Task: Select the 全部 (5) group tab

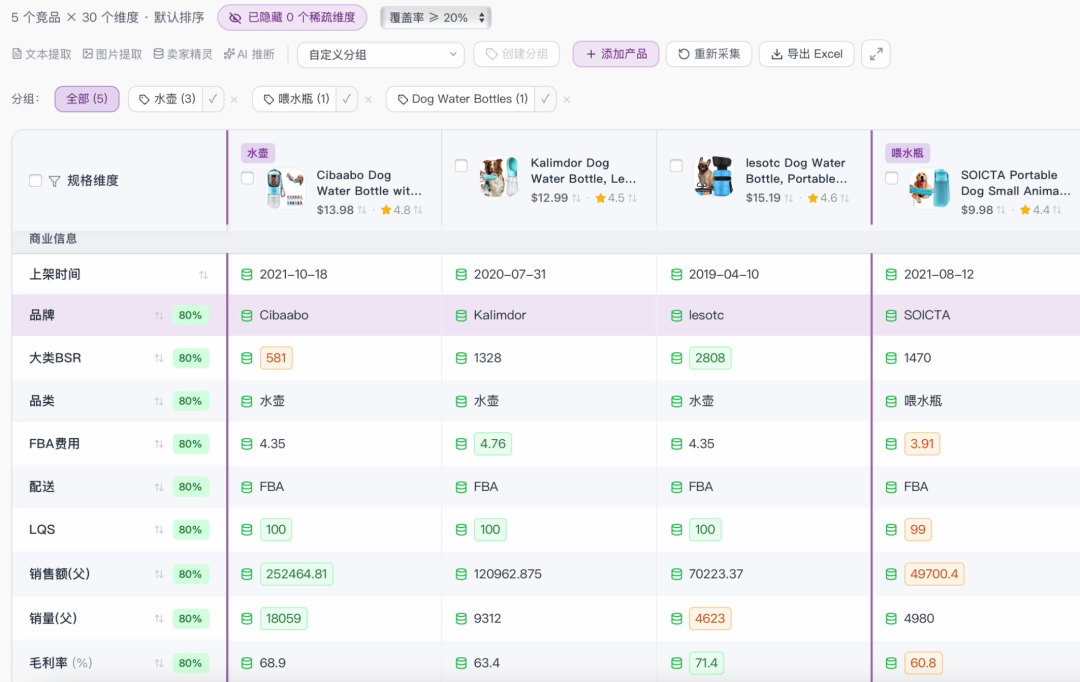Action: [x=87, y=99]
